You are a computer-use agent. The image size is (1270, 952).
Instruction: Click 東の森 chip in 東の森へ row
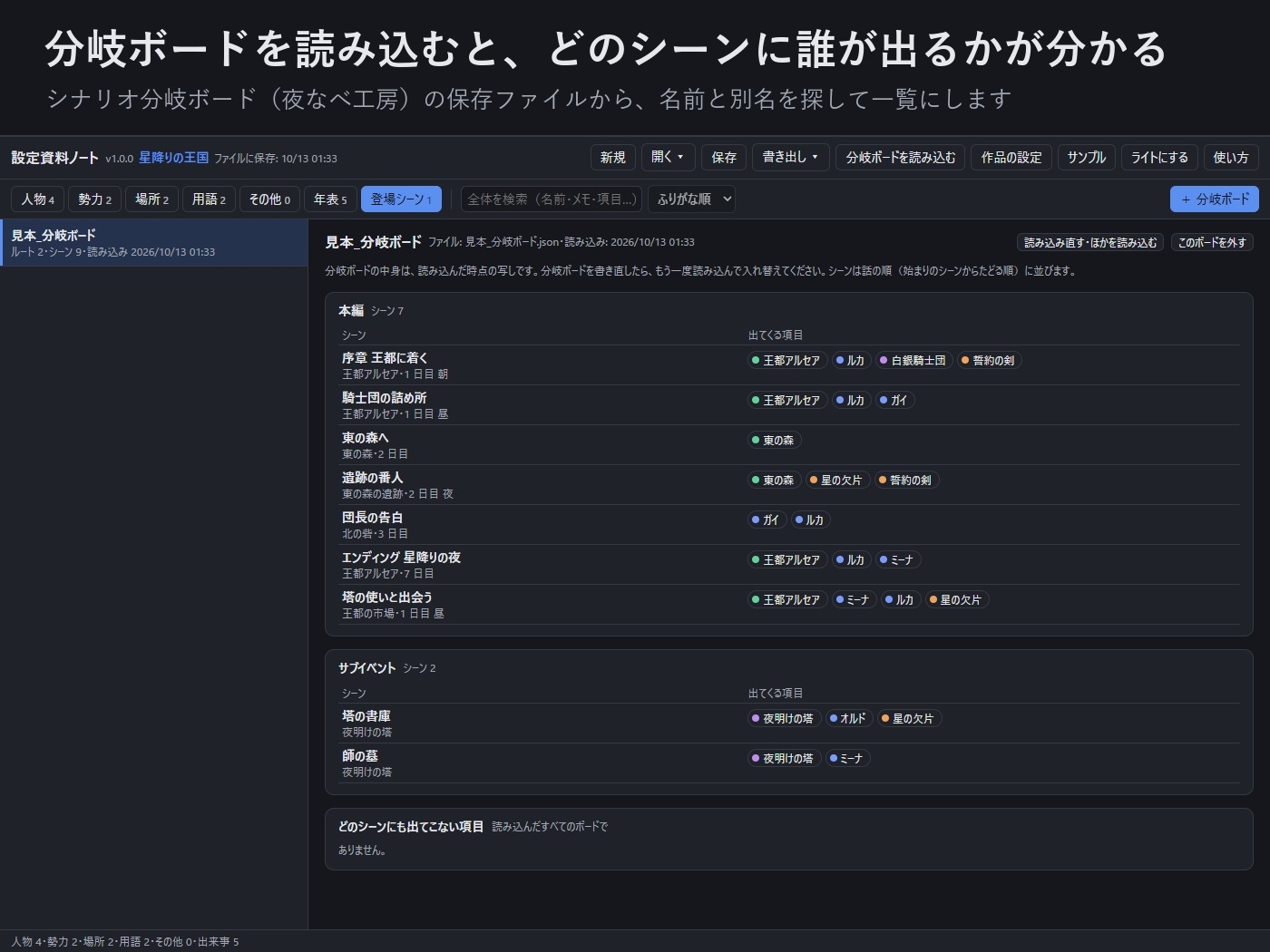coord(774,441)
